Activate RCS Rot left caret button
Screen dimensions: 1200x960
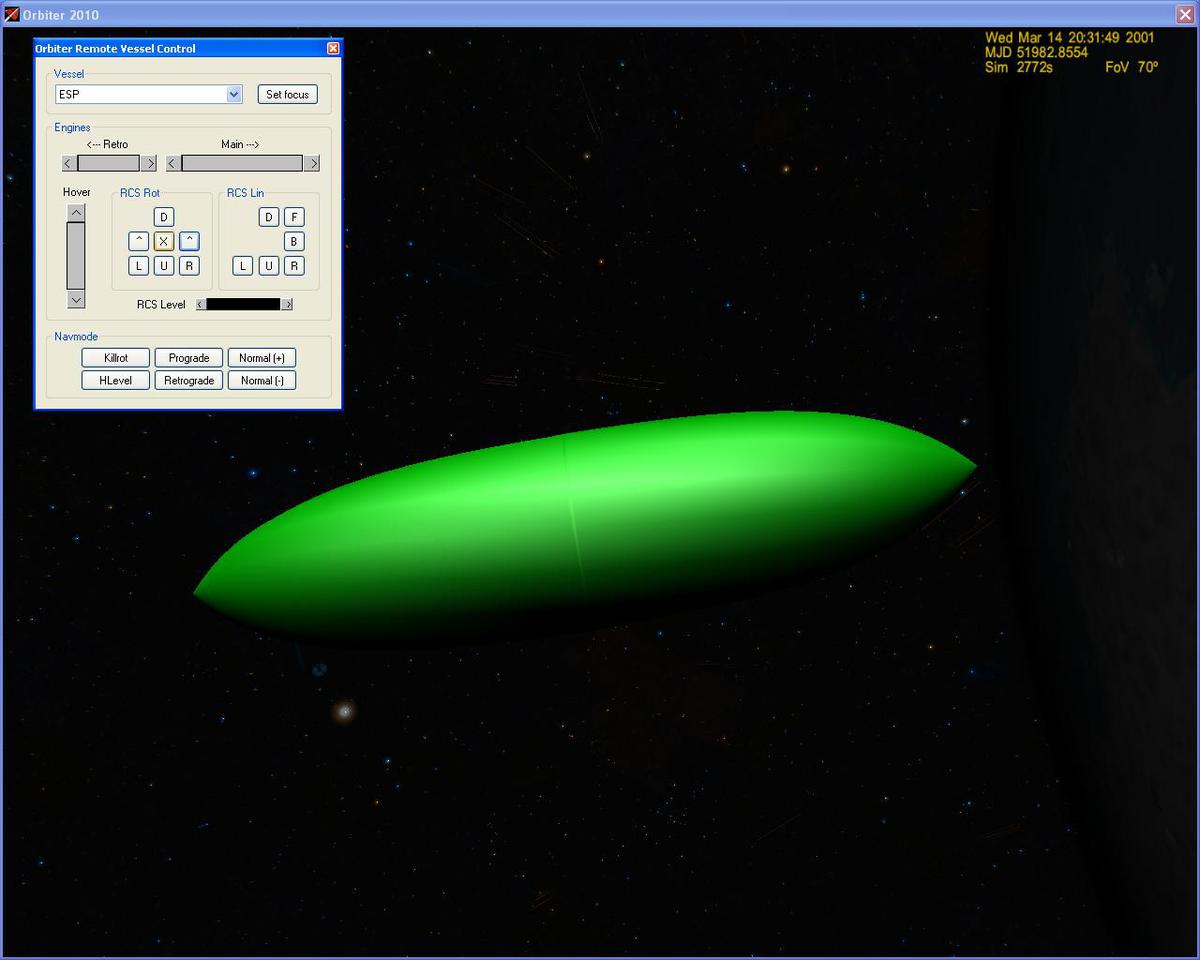pyautogui.click(x=139, y=241)
